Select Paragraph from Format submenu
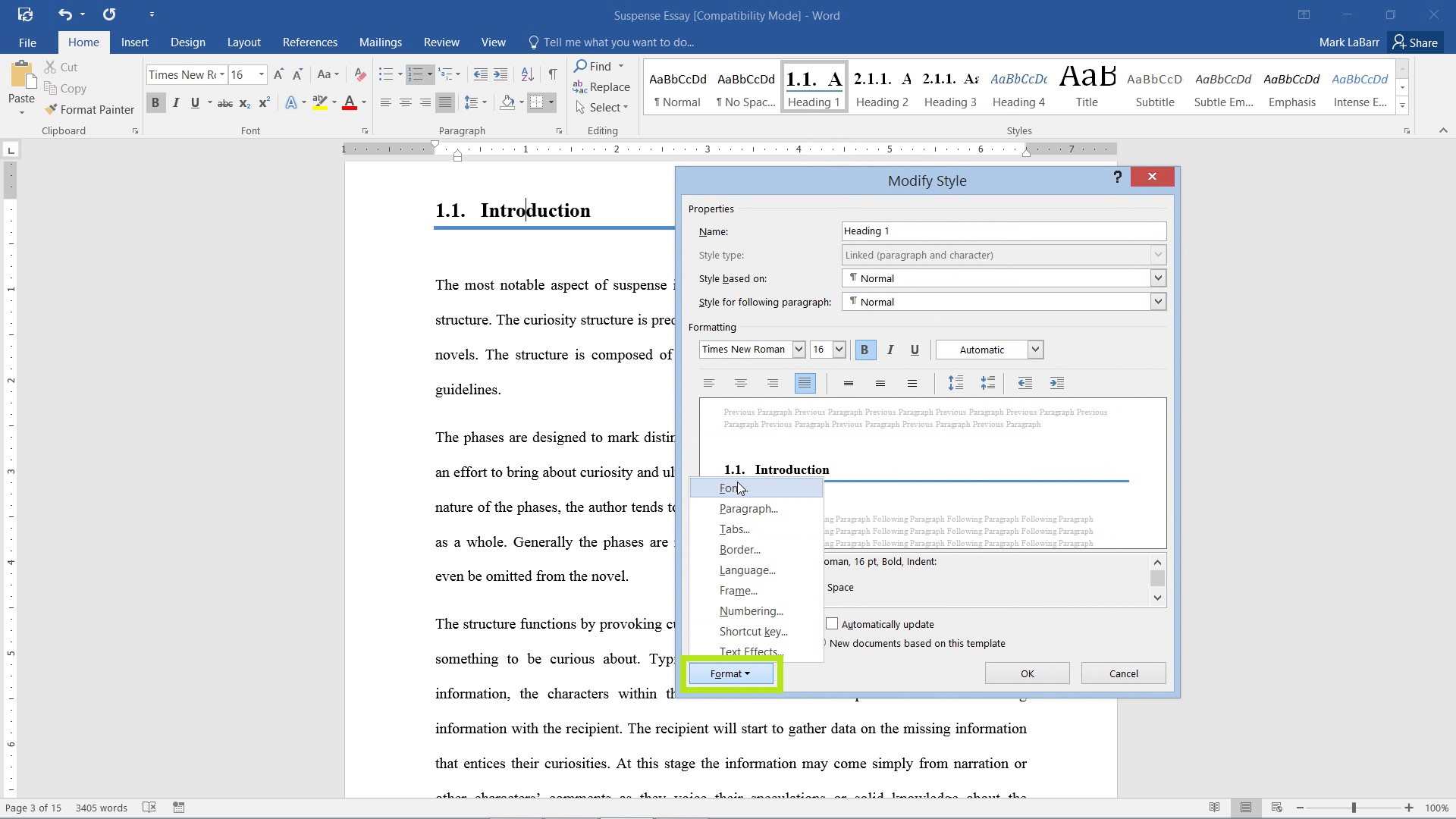The width and height of the screenshot is (1456, 819). [748, 508]
